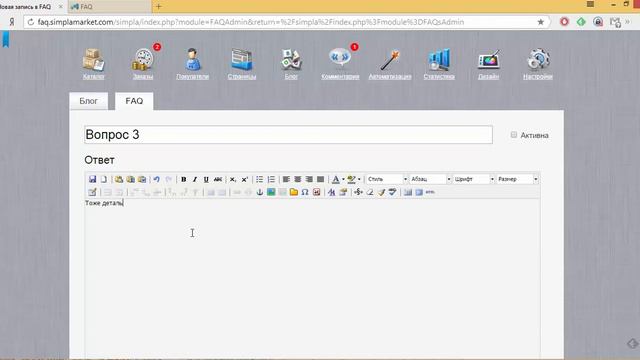Open the Каталог section icon
Viewport: 640px width, 360px height.
click(93, 60)
